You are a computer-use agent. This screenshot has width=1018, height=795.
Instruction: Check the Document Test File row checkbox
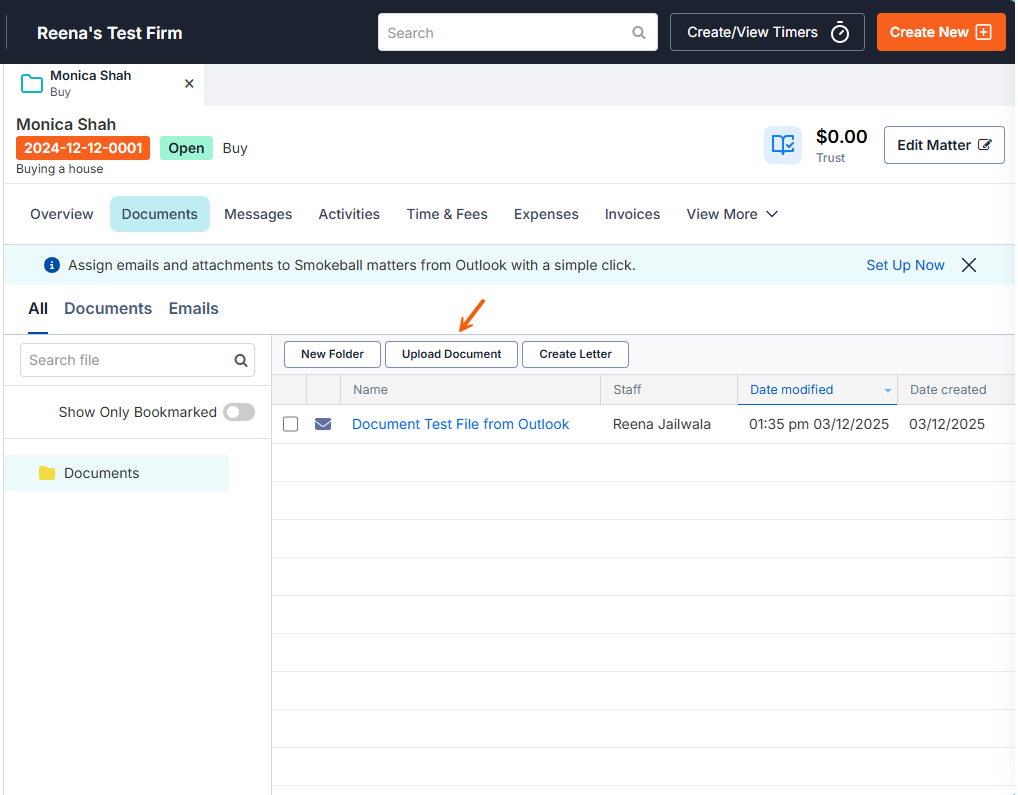click(290, 424)
